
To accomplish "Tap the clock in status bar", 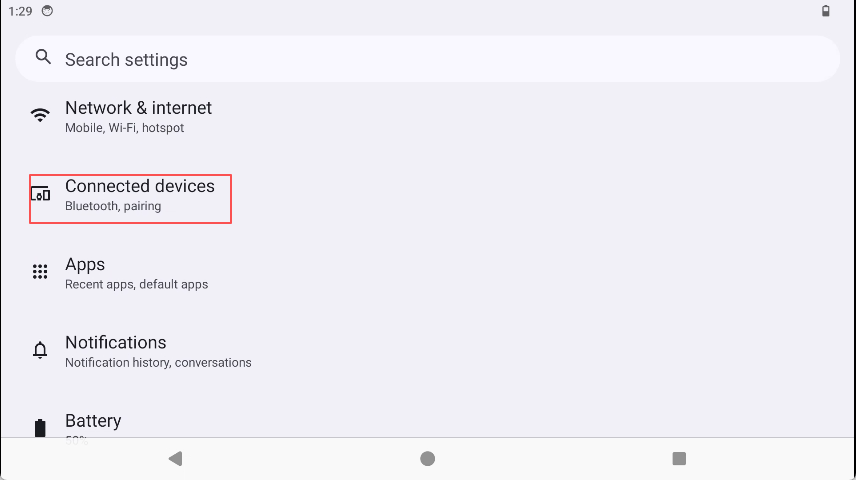I will pos(20,11).
